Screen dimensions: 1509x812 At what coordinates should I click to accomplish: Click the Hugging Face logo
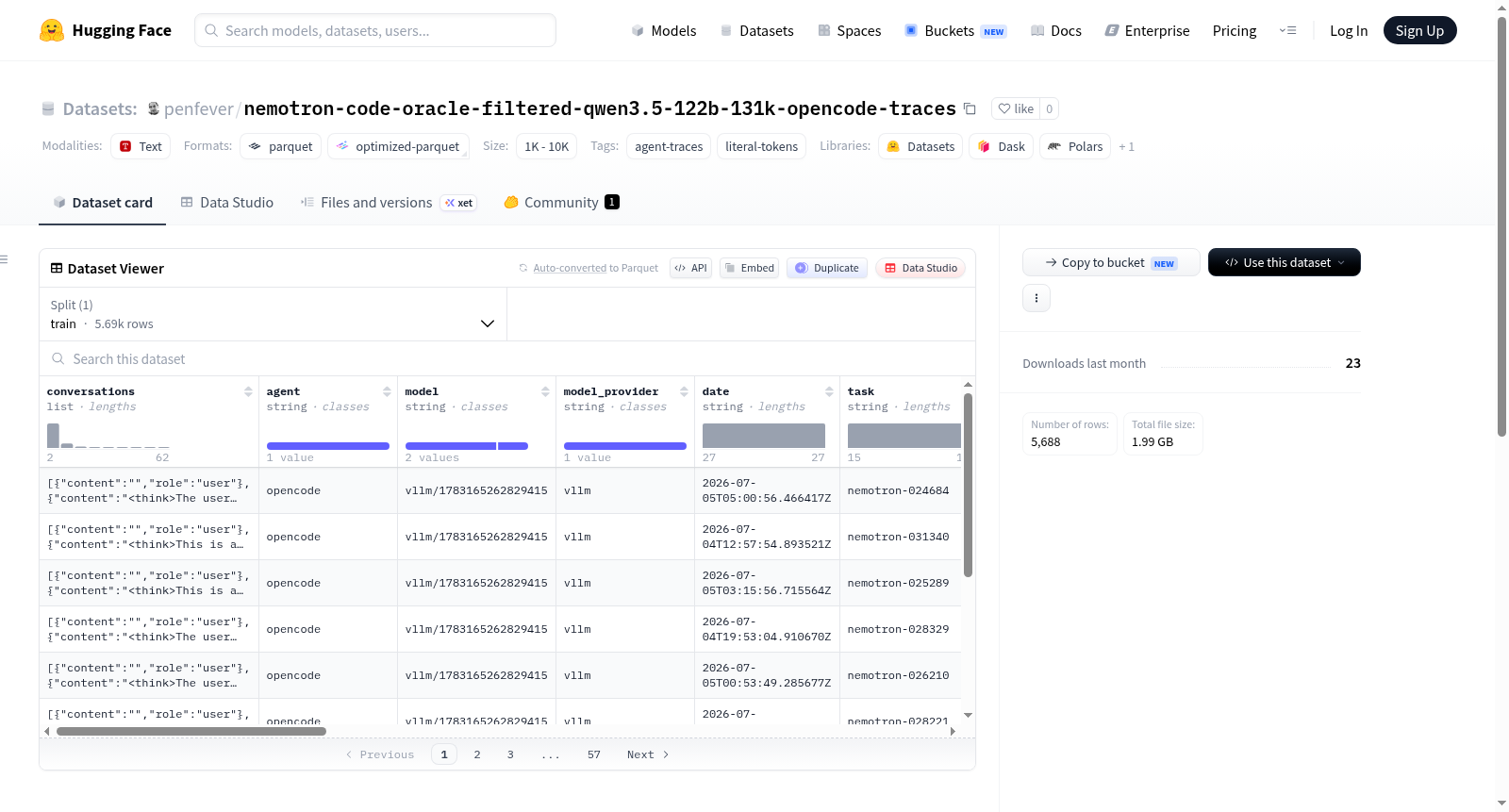tap(52, 30)
